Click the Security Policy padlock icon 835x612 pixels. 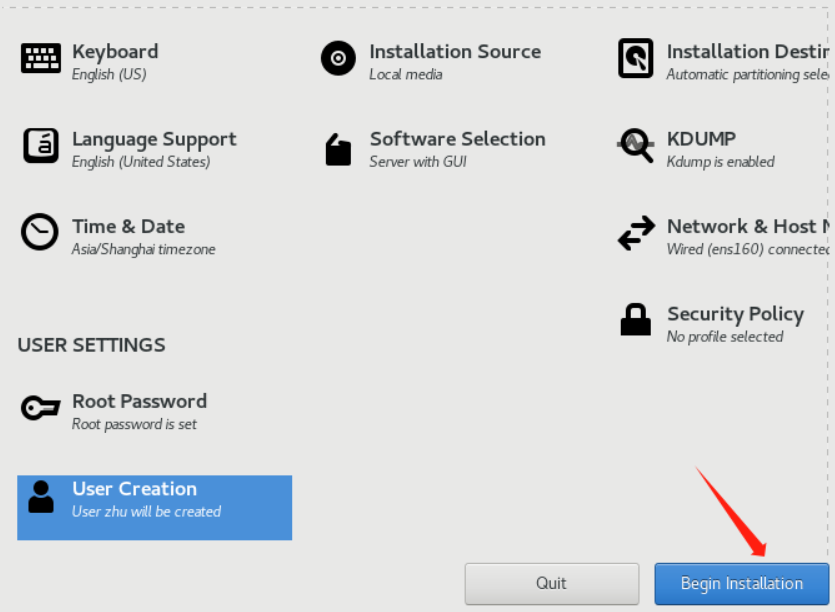pyautogui.click(x=636, y=320)
